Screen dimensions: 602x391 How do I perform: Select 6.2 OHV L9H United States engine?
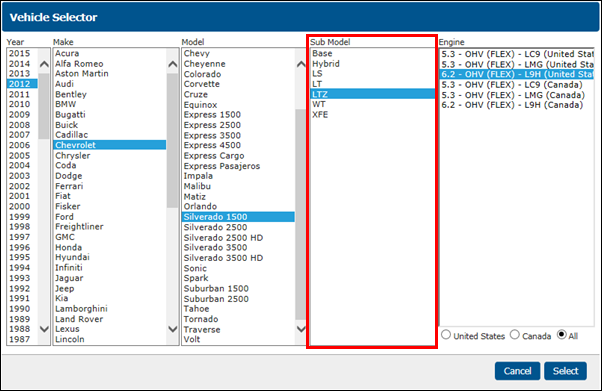click(517, 74)
